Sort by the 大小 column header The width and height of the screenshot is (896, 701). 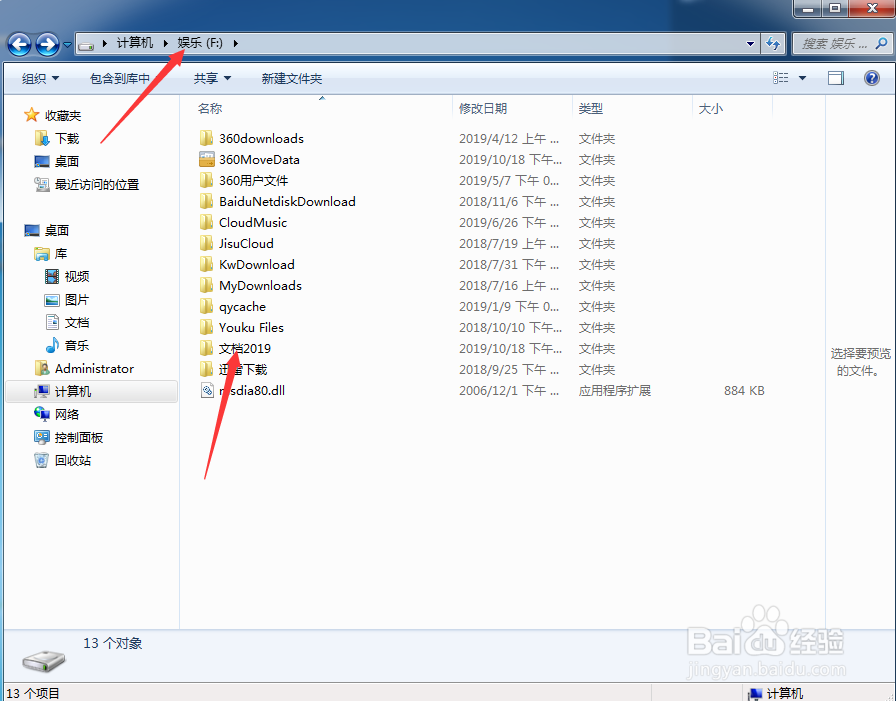point(711,109)
